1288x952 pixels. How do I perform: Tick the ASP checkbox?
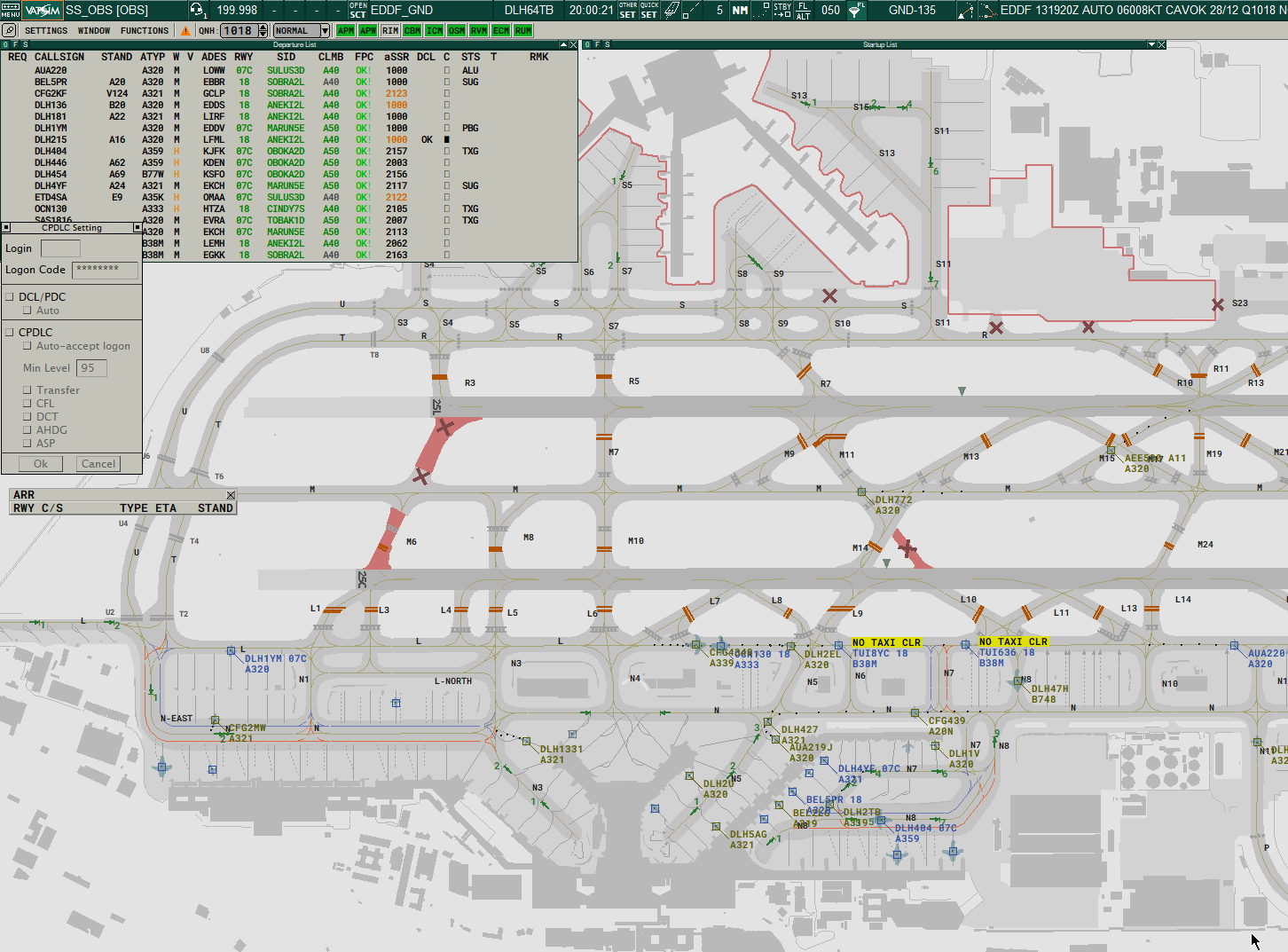tap(27, 444)
